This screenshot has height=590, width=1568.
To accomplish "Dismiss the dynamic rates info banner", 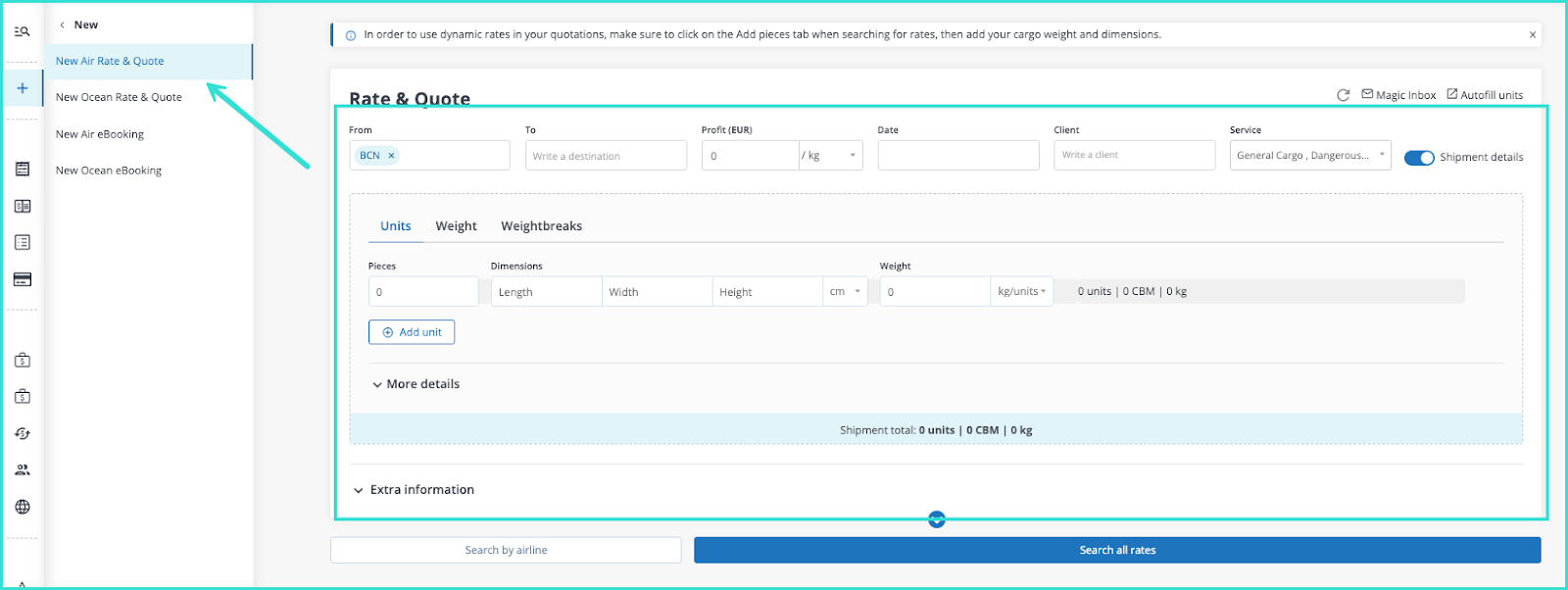I will pos(1533,34).
